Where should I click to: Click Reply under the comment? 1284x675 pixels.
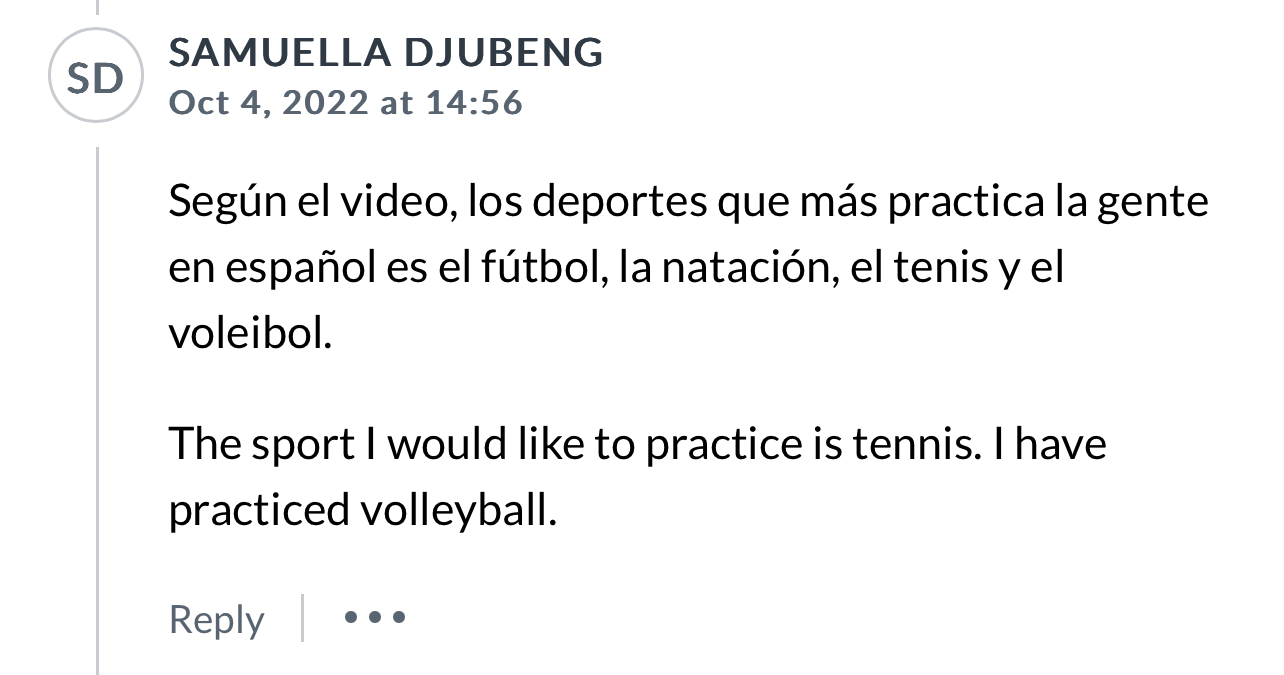tap(216, 619)
